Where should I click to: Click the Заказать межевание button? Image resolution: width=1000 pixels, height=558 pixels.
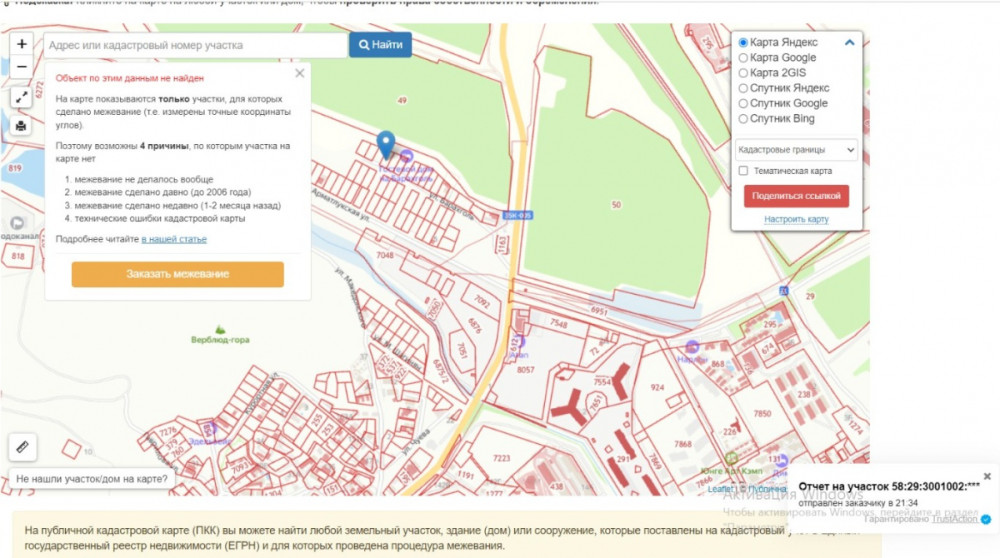[177, 274]
